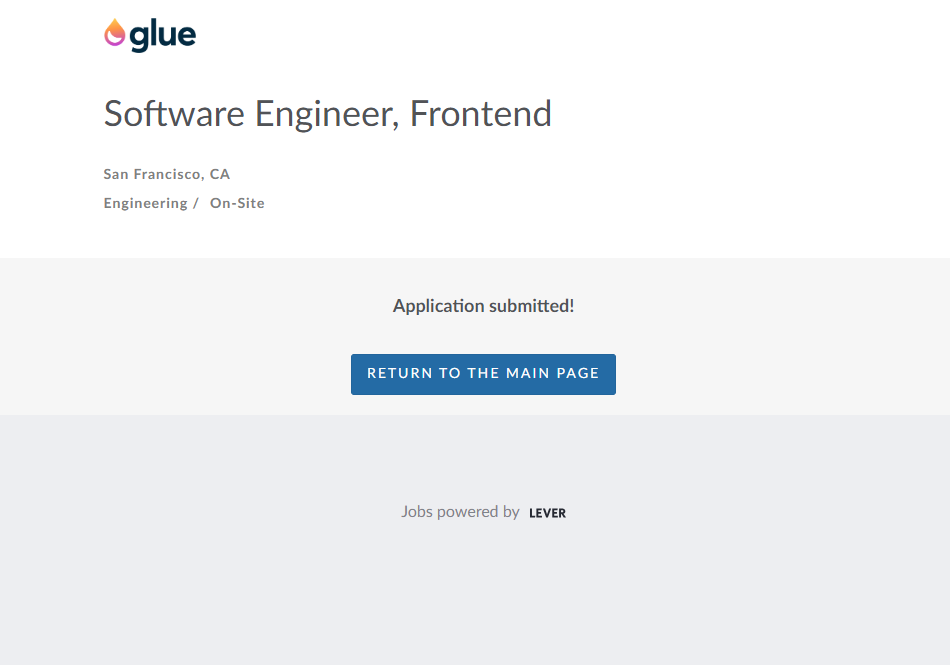
Task: Click the "CA" state abbreviation
Action: 220,174
